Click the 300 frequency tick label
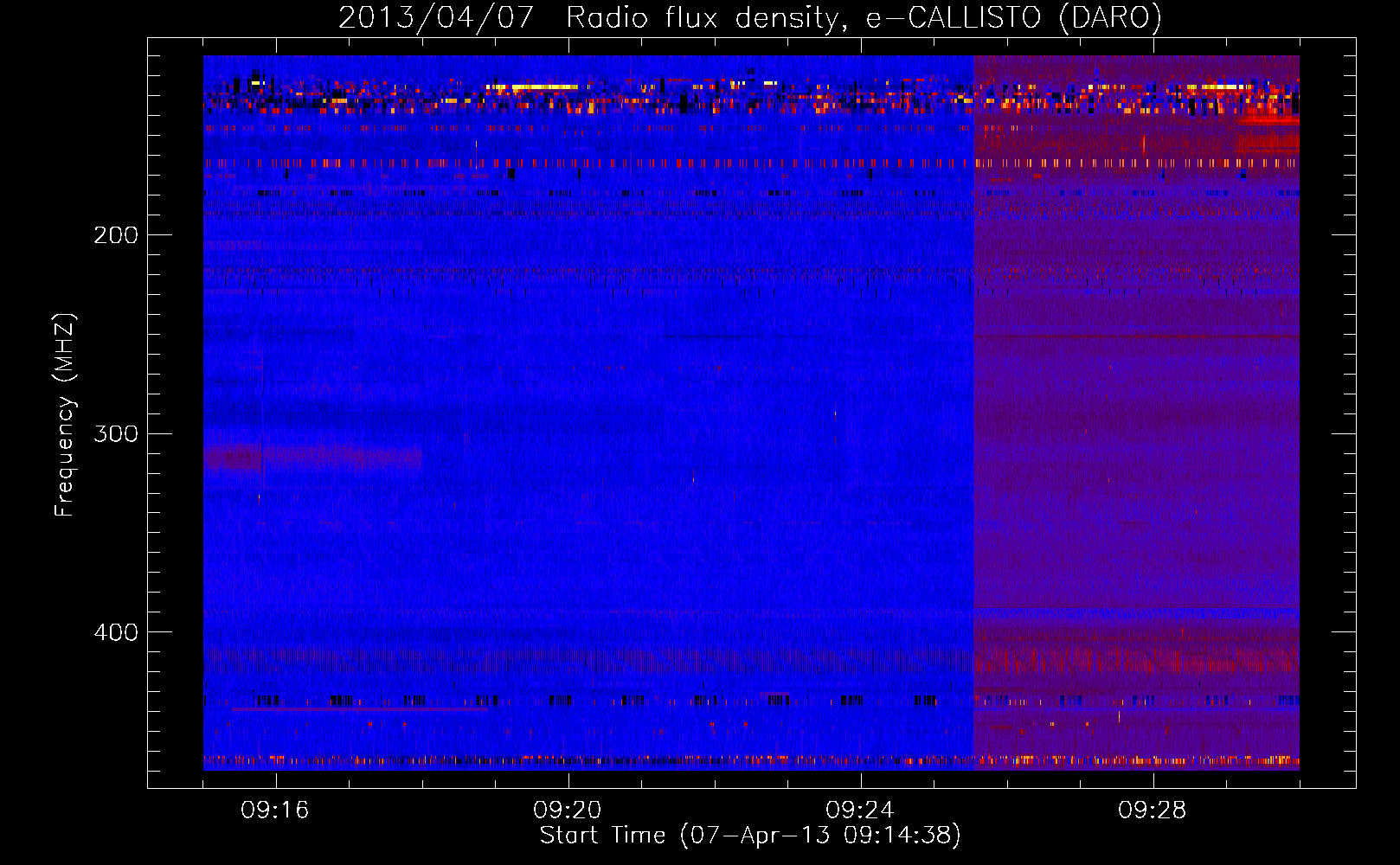The width and height of the screenshot is (1400, 865). [116, 433]
